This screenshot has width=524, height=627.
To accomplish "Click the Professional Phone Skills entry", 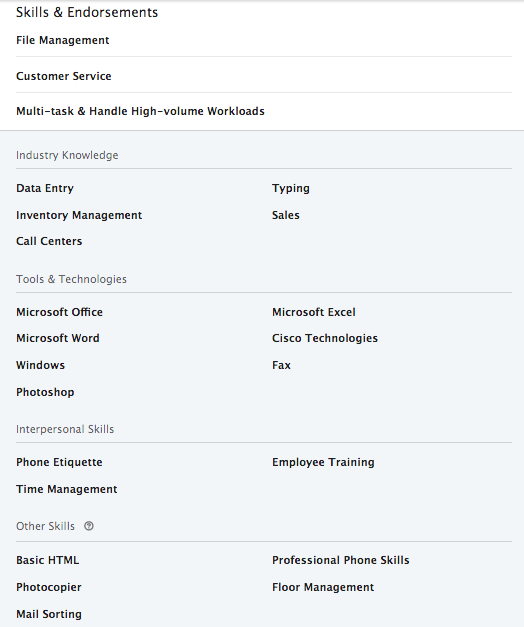I will click(341, 560).
